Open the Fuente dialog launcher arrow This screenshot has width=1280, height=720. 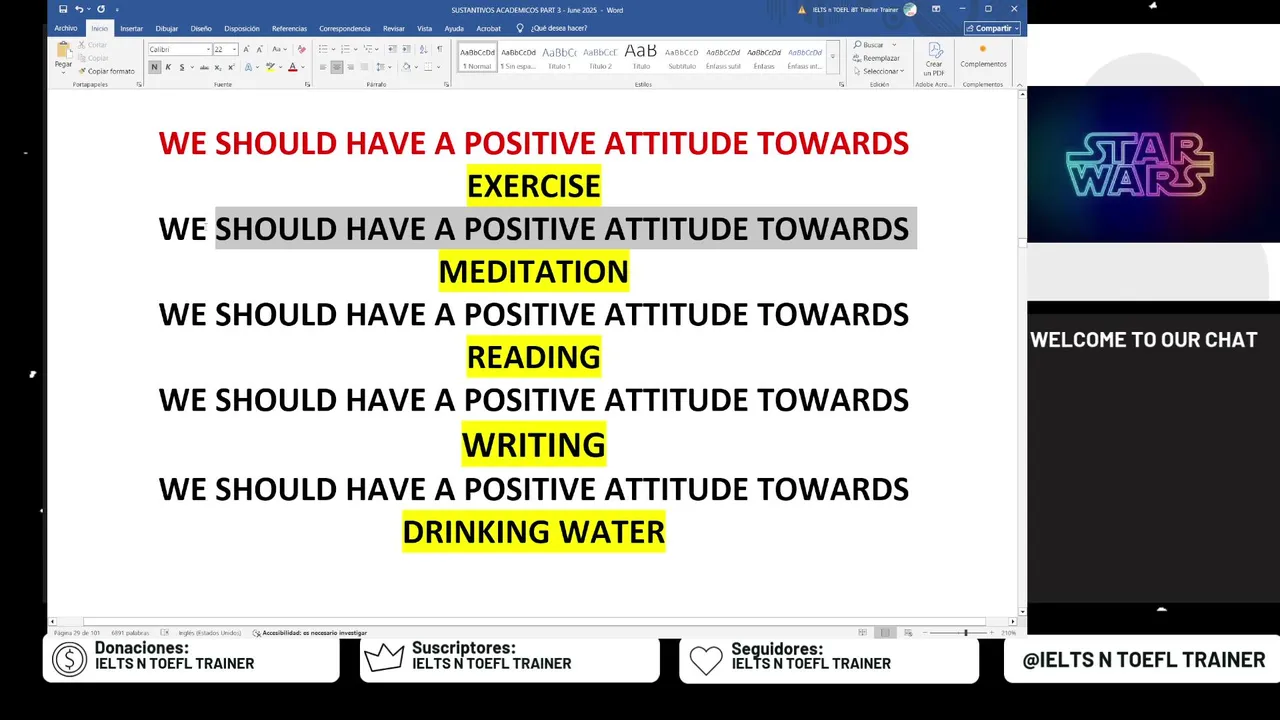coord(307,85)
